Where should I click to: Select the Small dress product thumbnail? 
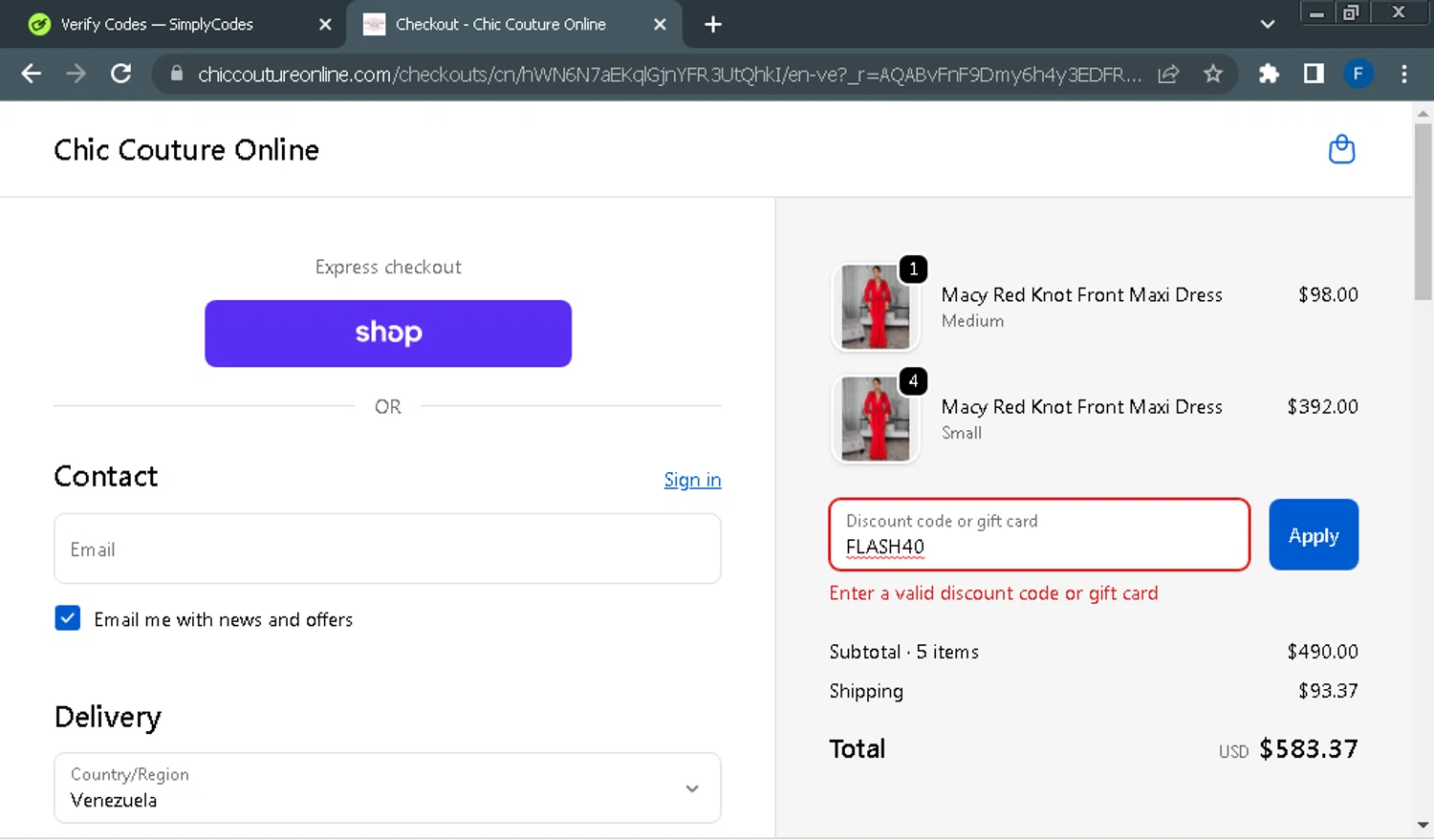876,419
